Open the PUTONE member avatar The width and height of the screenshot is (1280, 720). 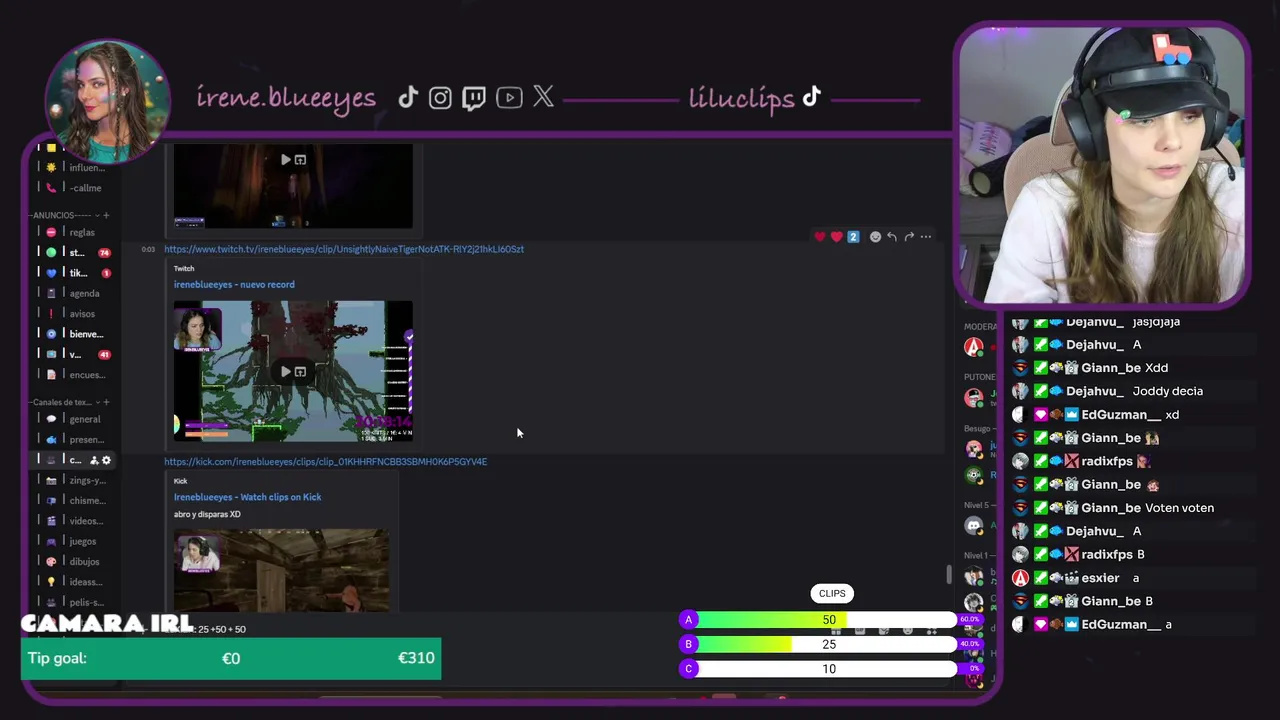coord(973,397)
